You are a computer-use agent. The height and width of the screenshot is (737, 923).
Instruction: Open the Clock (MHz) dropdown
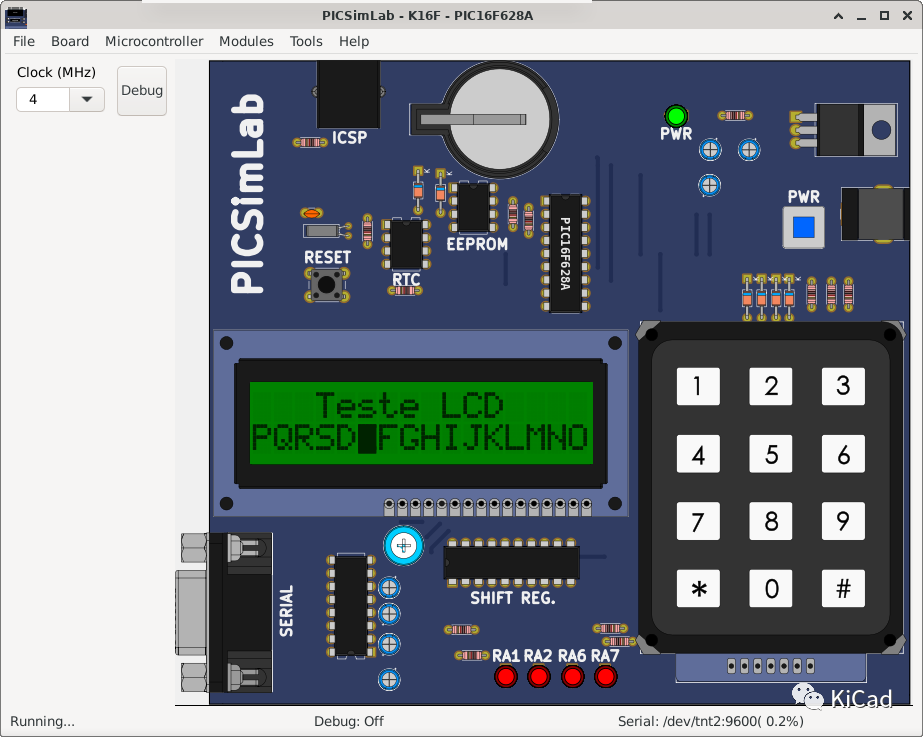coord(86,99)
